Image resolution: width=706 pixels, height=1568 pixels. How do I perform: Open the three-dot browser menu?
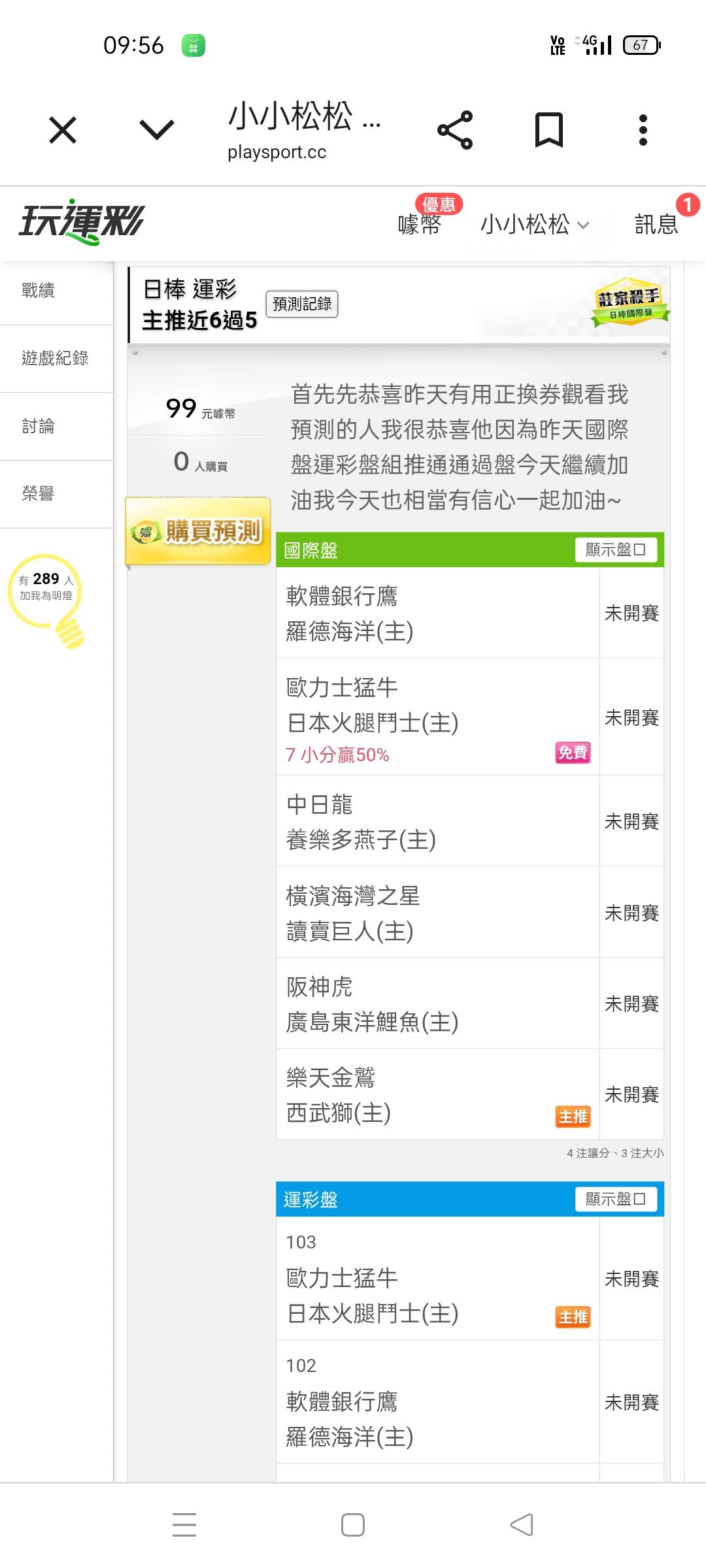click(643, 130)
